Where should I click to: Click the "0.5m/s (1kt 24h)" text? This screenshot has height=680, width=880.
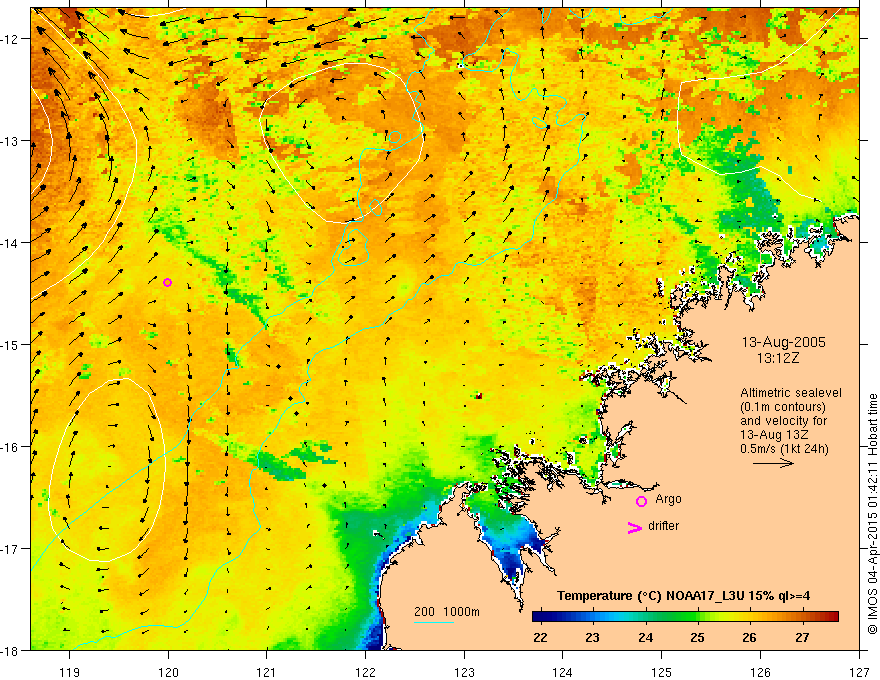pos(784,448)
